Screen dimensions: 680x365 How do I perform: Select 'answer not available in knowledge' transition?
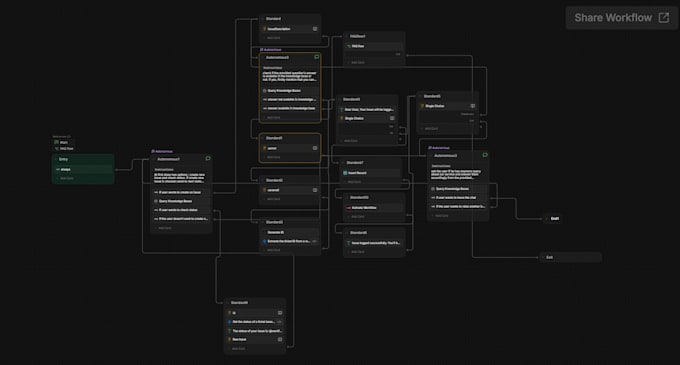[x=290, y=99]
